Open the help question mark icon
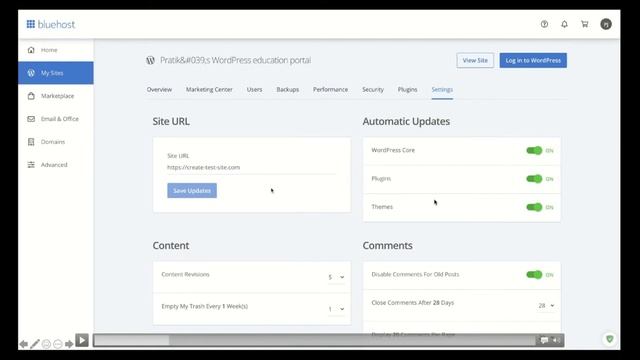This screenshot has height=360, width=640. pyautogui.click(x=544, y=24)
